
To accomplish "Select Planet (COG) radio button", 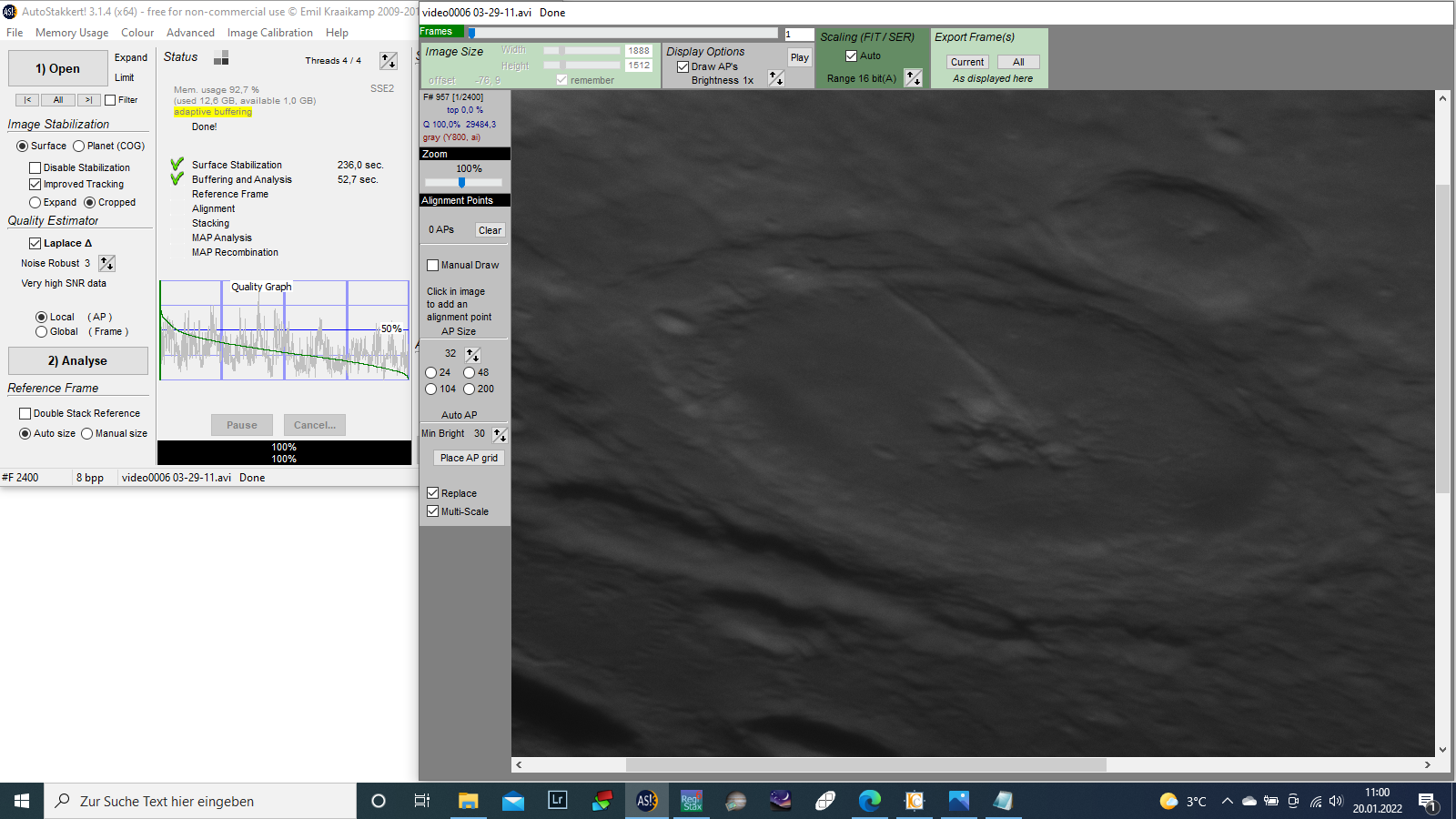I will [78, 146].
